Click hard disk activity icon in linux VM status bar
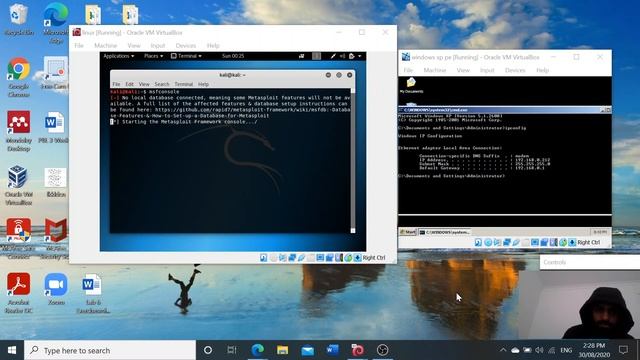Screen dimensions: 640x360 coord(264,258)
